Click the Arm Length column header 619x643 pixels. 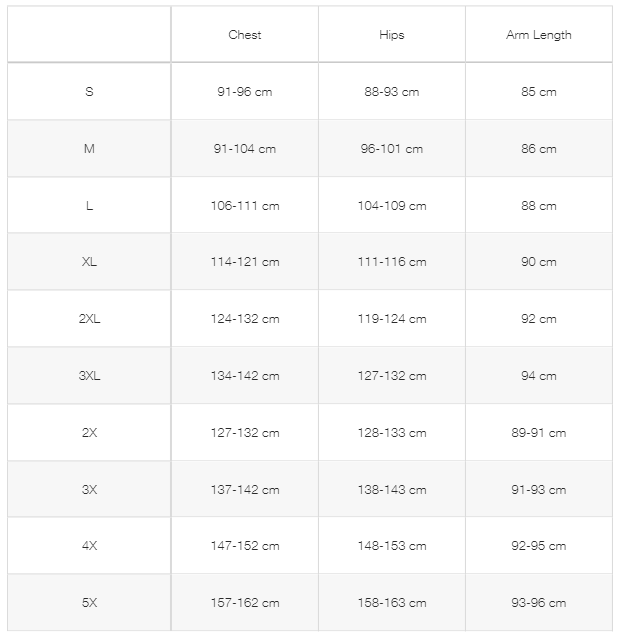tap(538, 35)
